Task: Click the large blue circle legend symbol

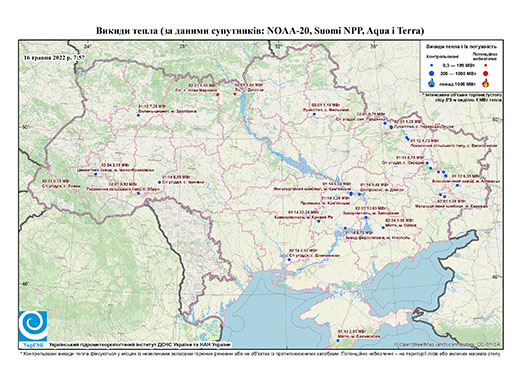Action: click(432, 73)
